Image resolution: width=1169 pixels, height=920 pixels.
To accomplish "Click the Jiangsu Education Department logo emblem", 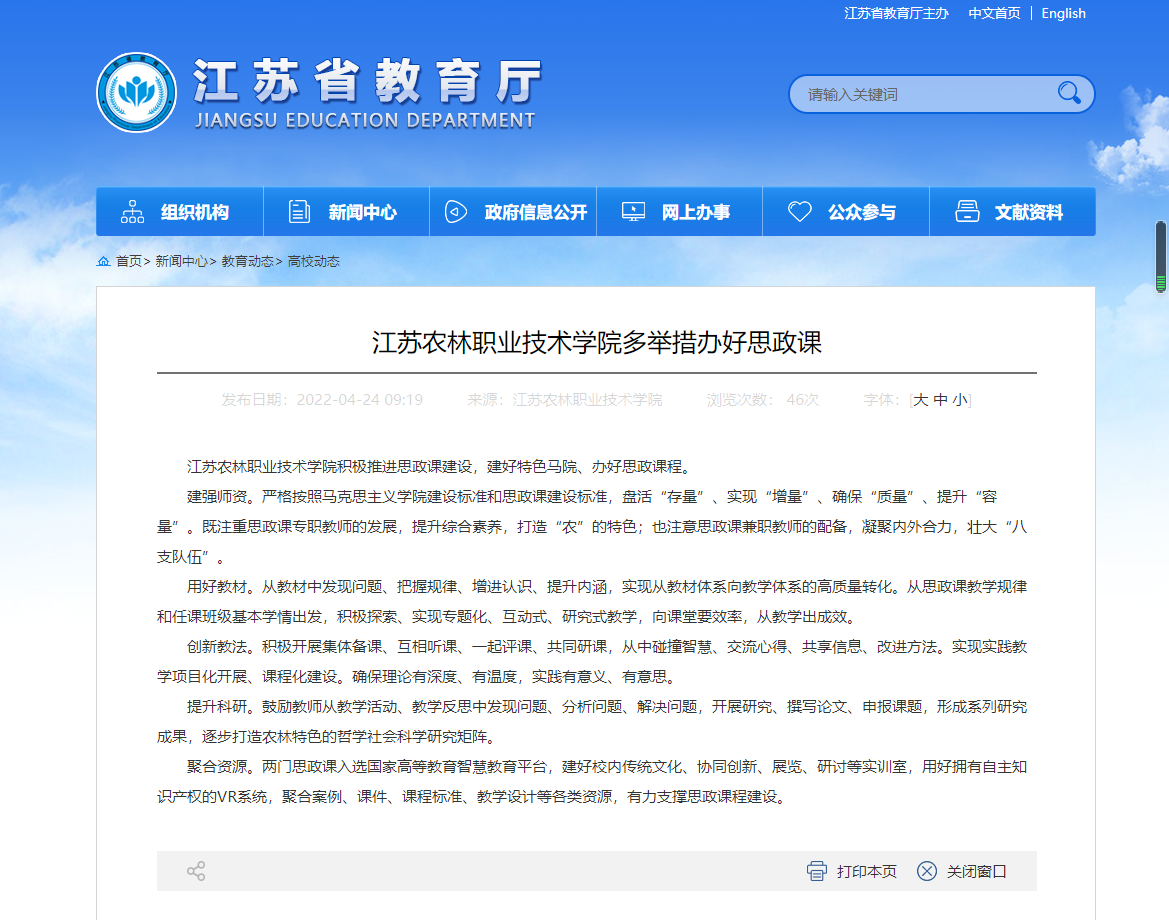I will (136, 93).
